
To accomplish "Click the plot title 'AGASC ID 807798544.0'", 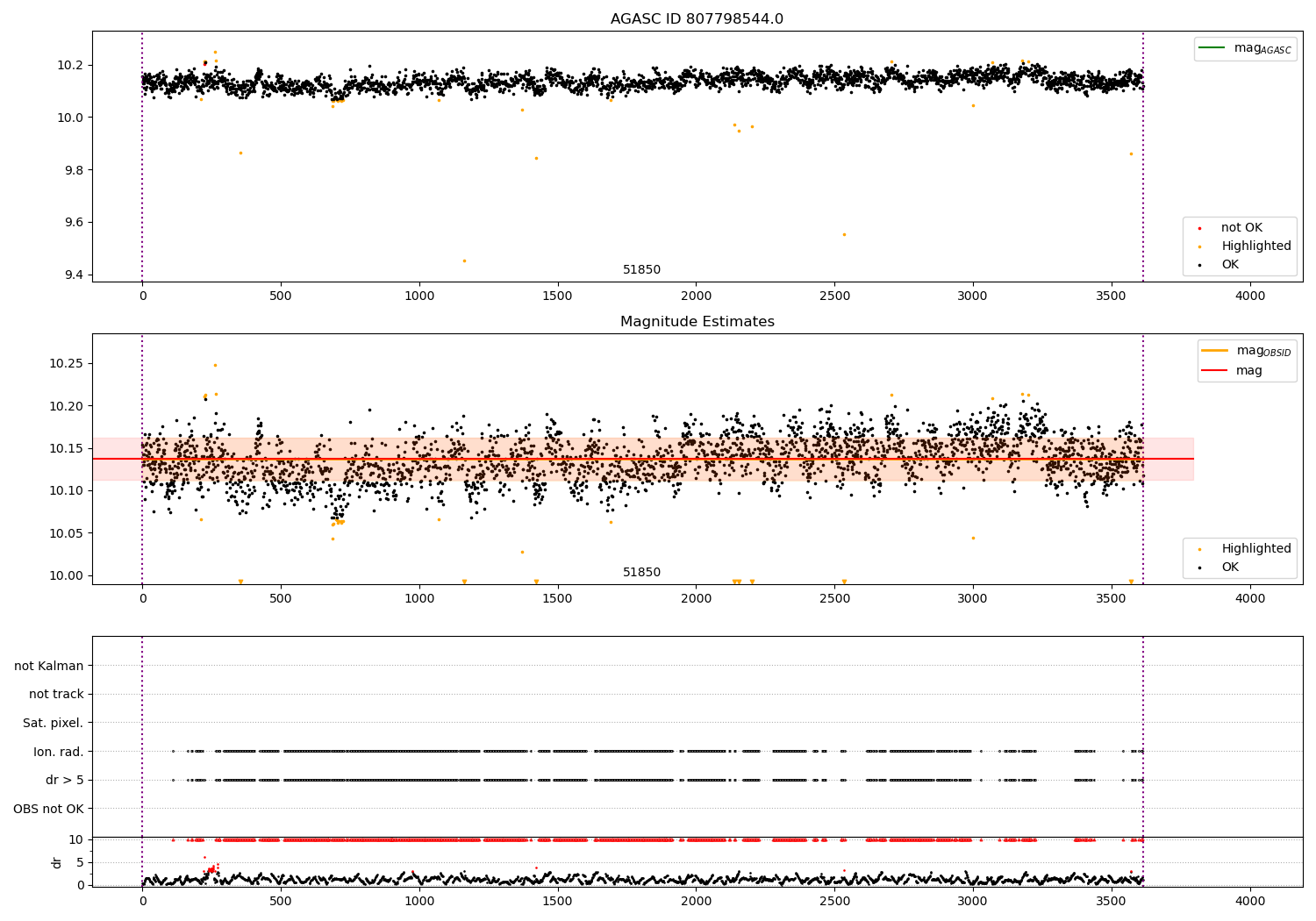I will pyautogui.click(x=697, y=18).
